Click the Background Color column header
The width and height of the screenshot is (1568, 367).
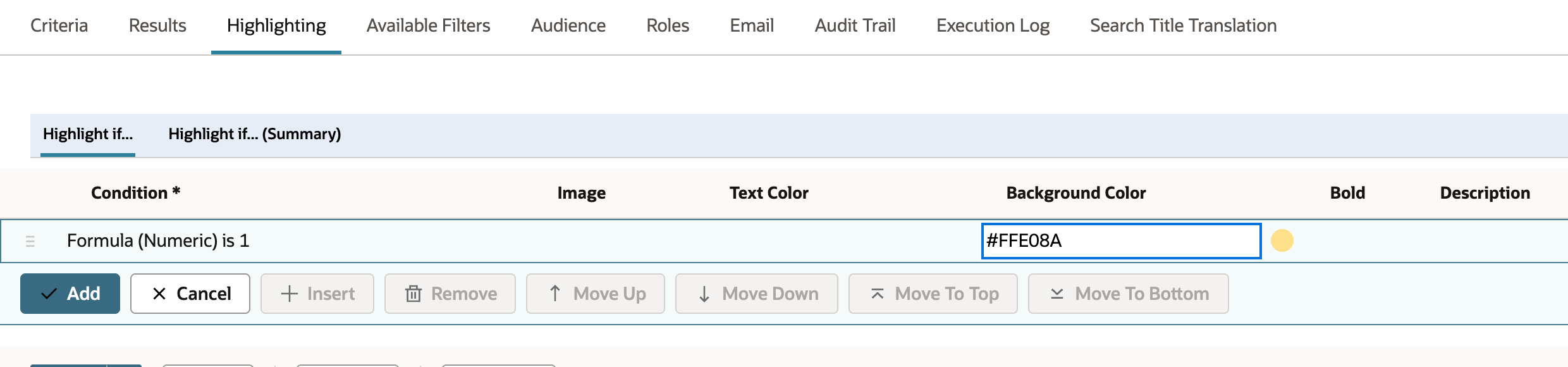[x=1076, y=193]
